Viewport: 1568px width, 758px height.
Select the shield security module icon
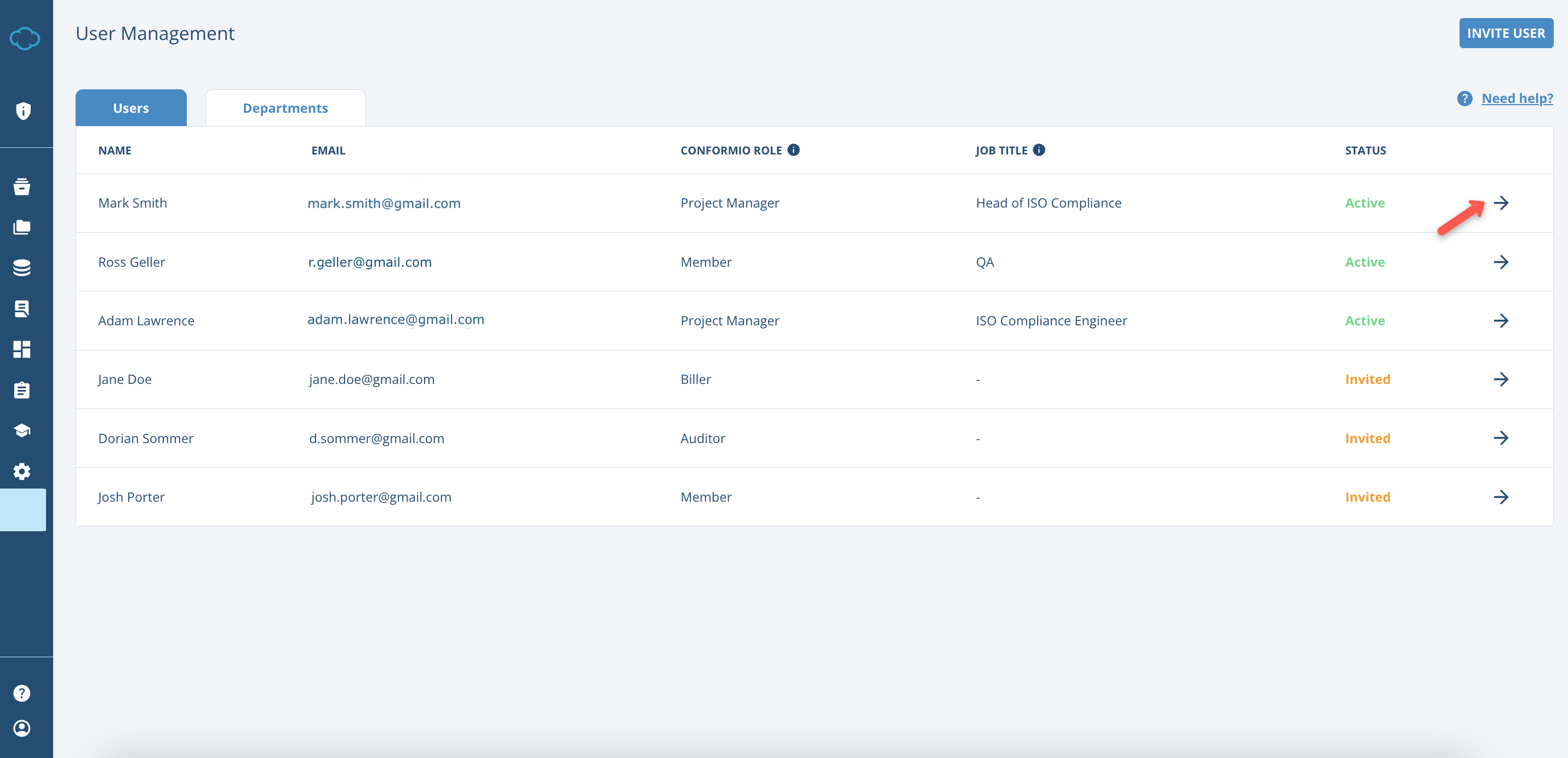(23, 111)
